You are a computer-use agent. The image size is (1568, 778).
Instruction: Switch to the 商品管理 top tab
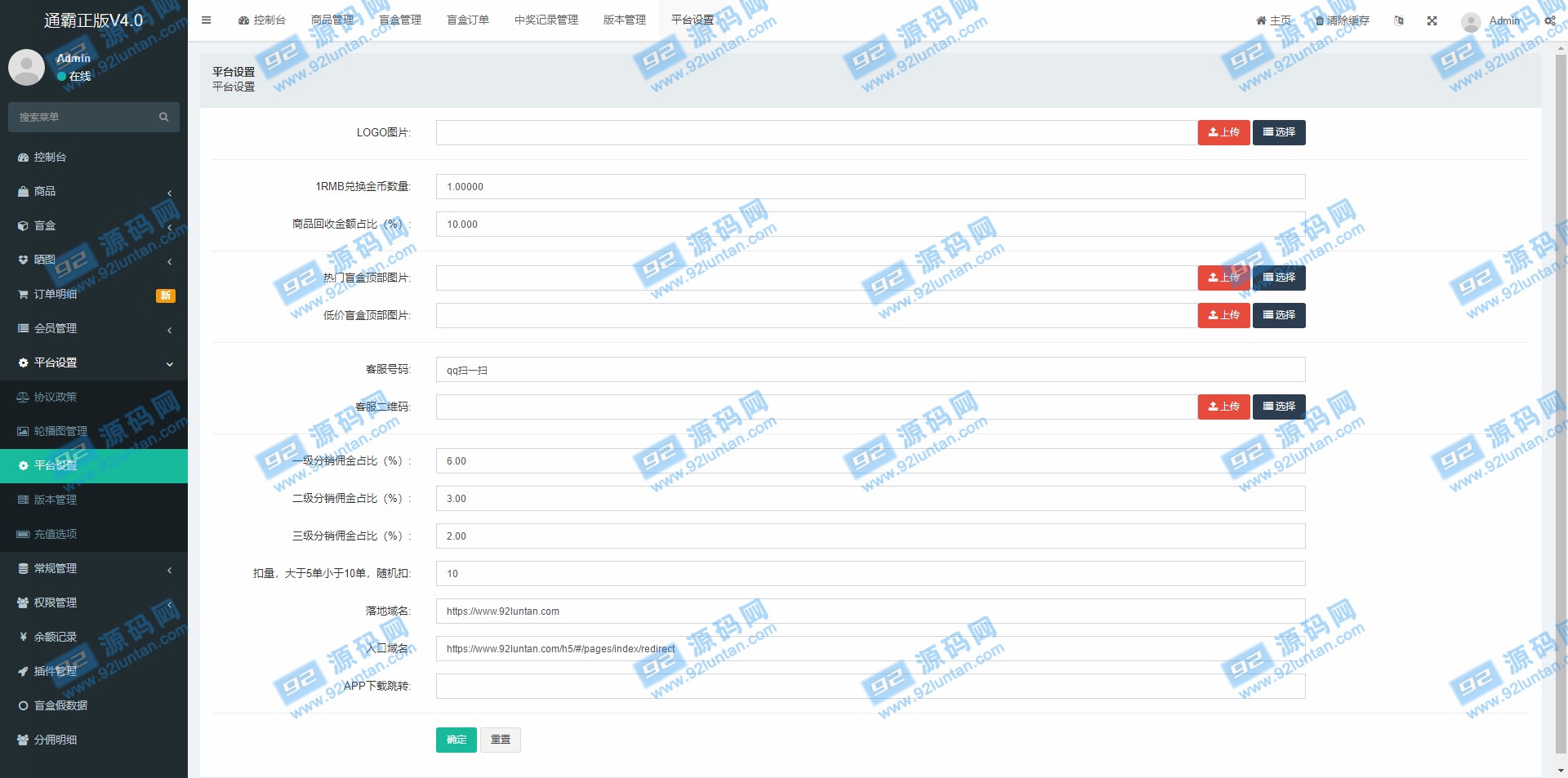pos(332,20)
